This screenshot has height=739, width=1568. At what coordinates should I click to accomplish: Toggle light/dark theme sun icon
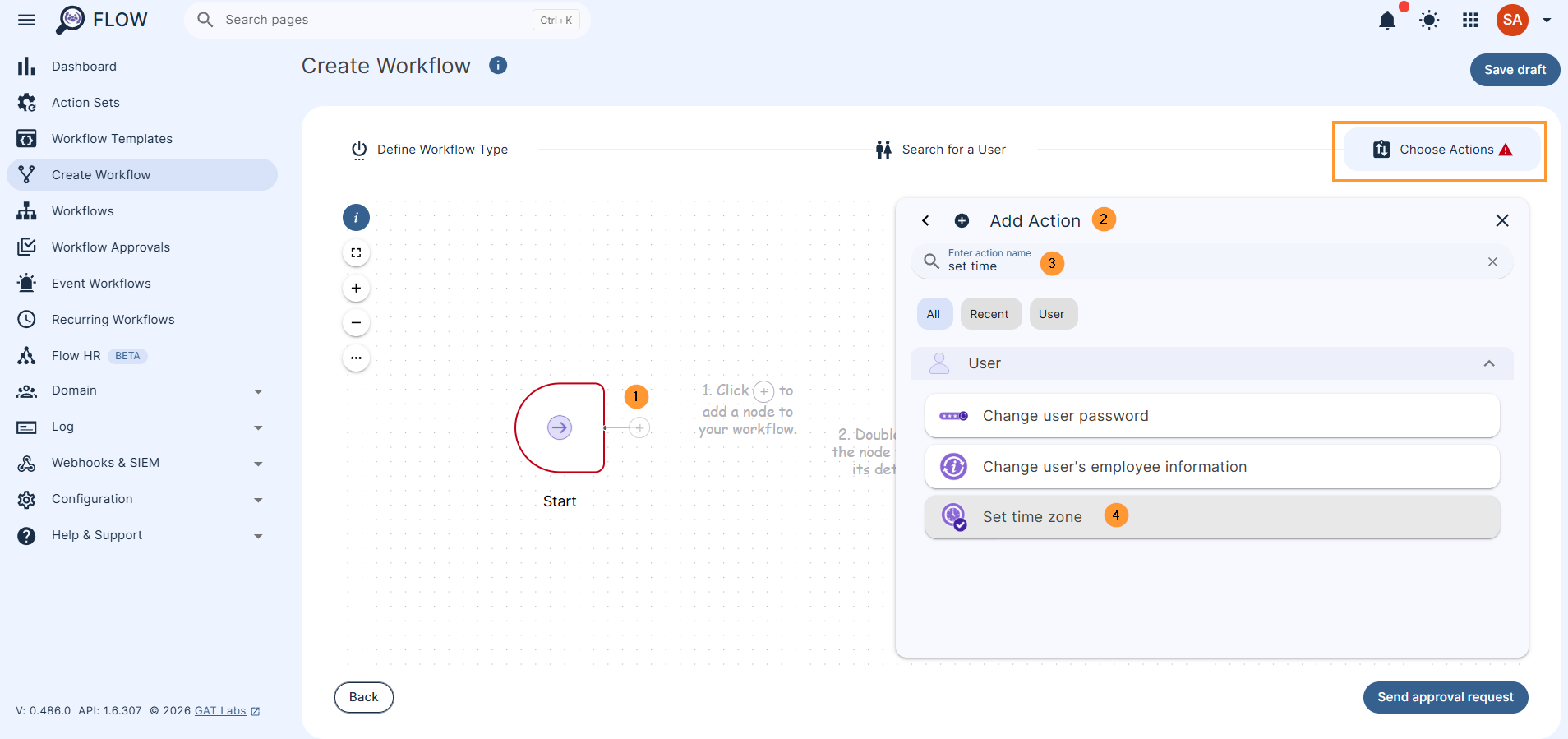[x=1429, y=21]
